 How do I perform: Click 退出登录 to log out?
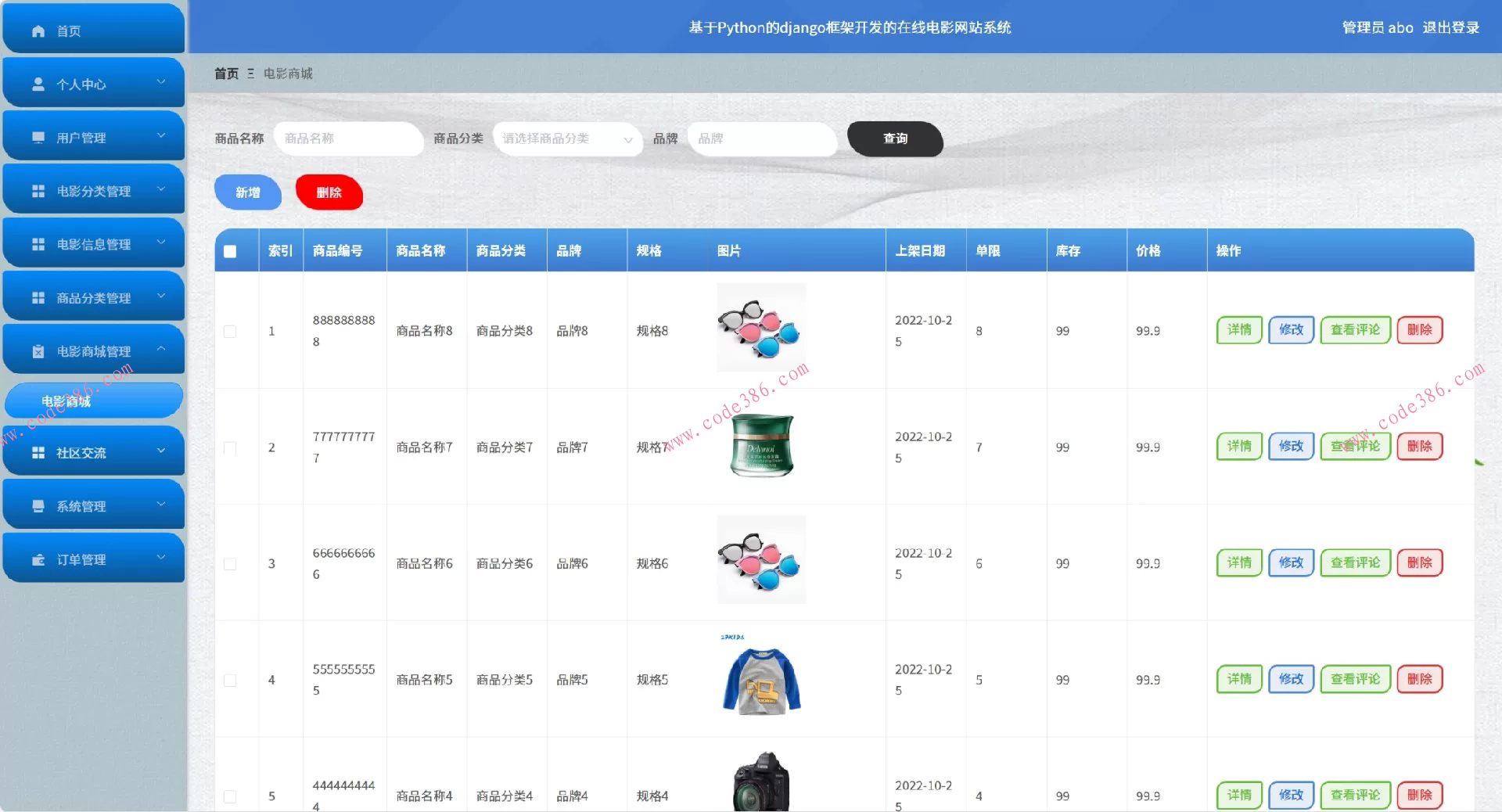pos(1452,27)
